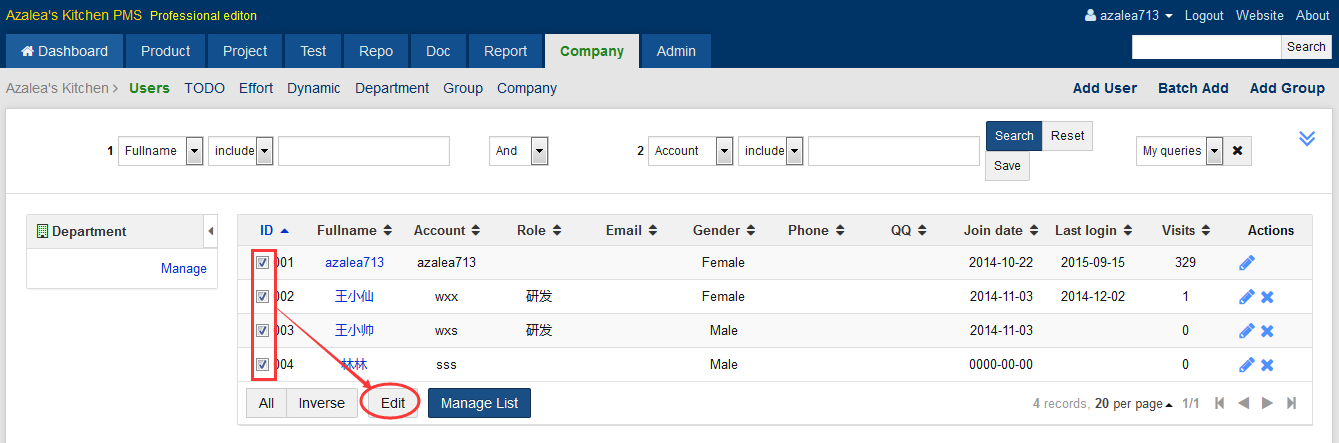Click the Add User link
Viewport: 1339px width, 443px height.
[1104, 88]
